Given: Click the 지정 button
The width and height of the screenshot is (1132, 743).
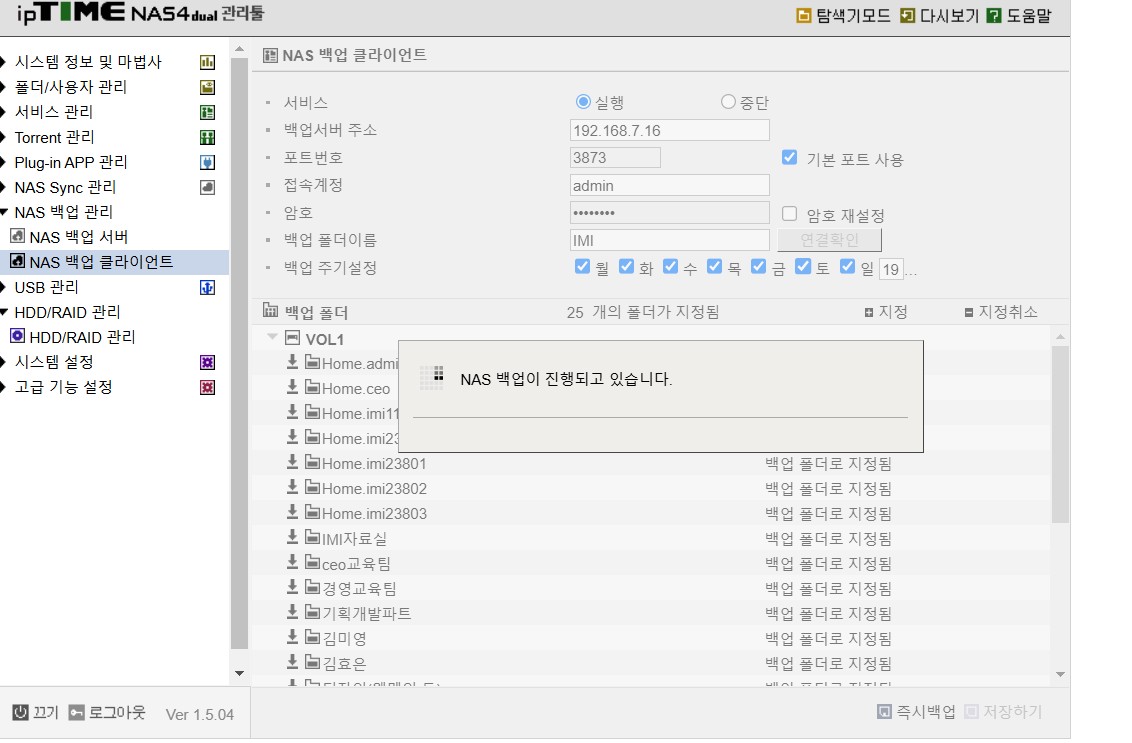Looking at the screenshot, I should [x=886, y=312].
